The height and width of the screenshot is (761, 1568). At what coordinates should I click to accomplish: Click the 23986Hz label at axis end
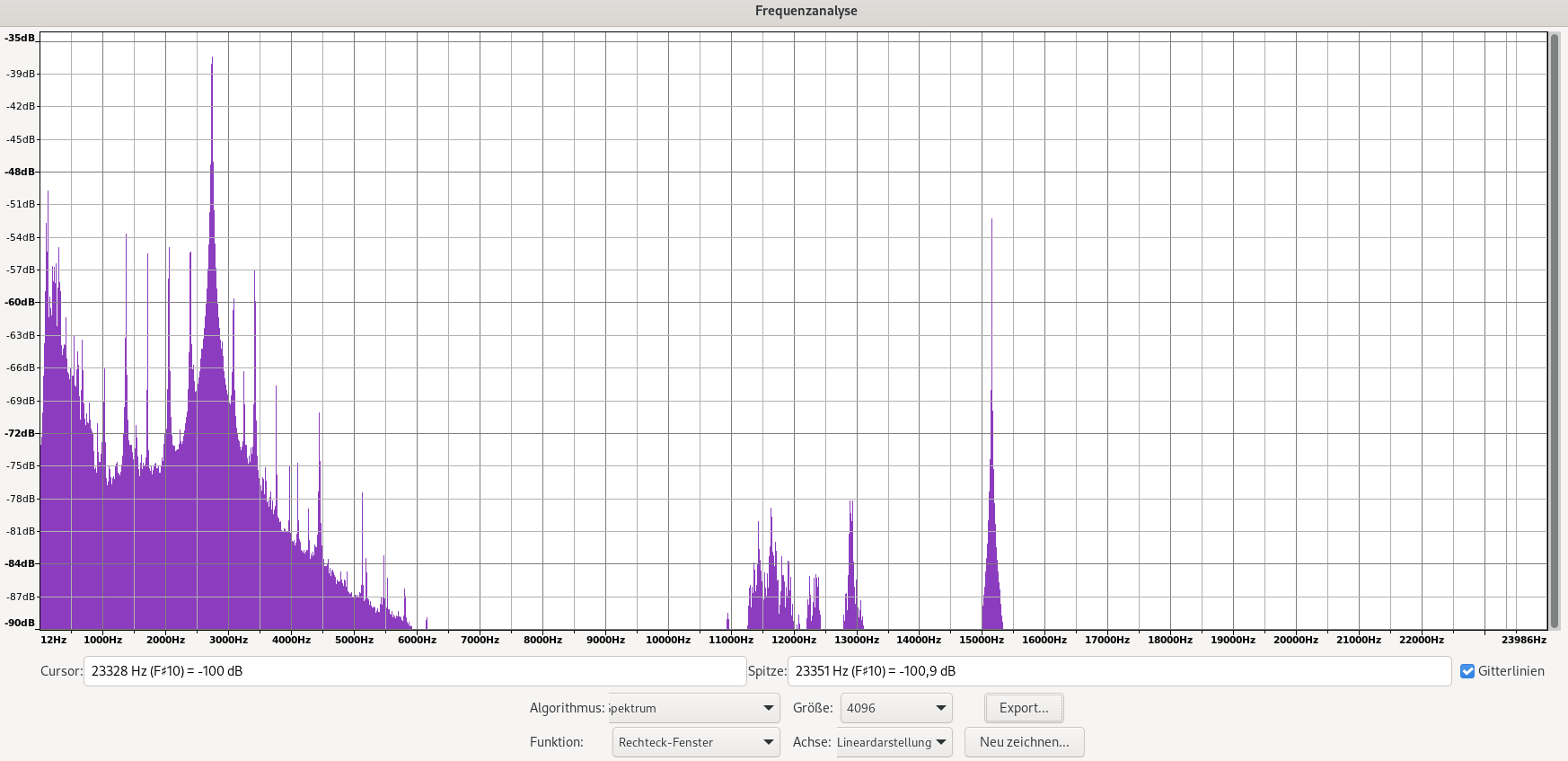pos(1523,640)
